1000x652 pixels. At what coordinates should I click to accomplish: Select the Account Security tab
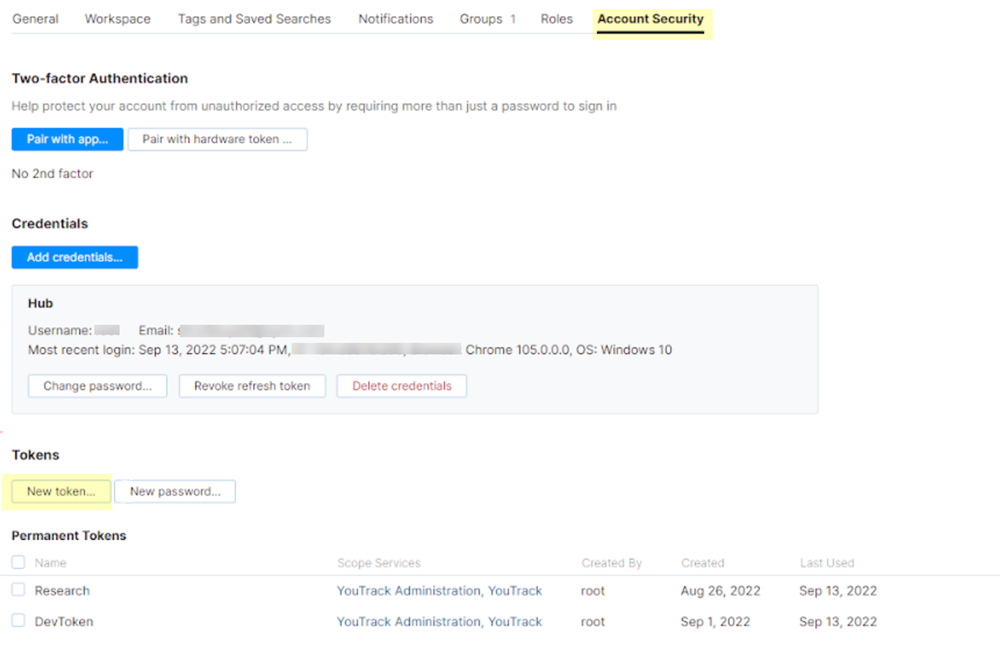click(650, 19)
